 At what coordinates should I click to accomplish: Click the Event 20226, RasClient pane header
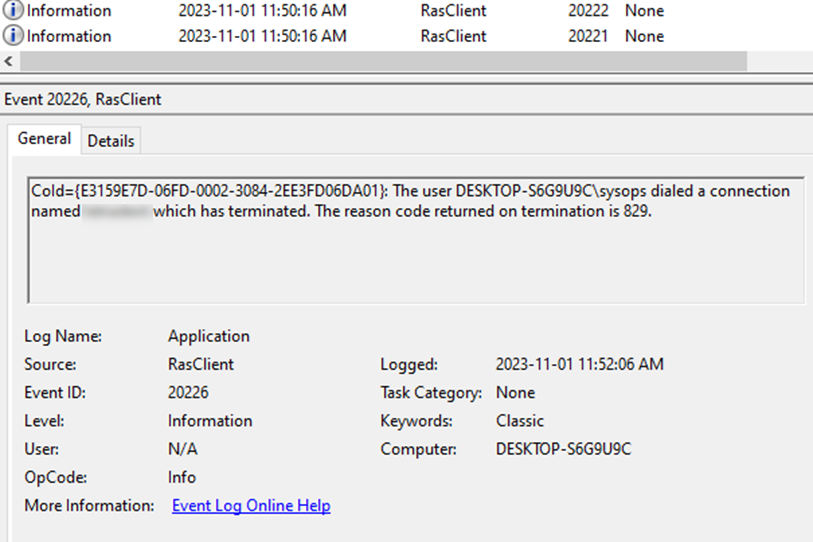(82, 99)
